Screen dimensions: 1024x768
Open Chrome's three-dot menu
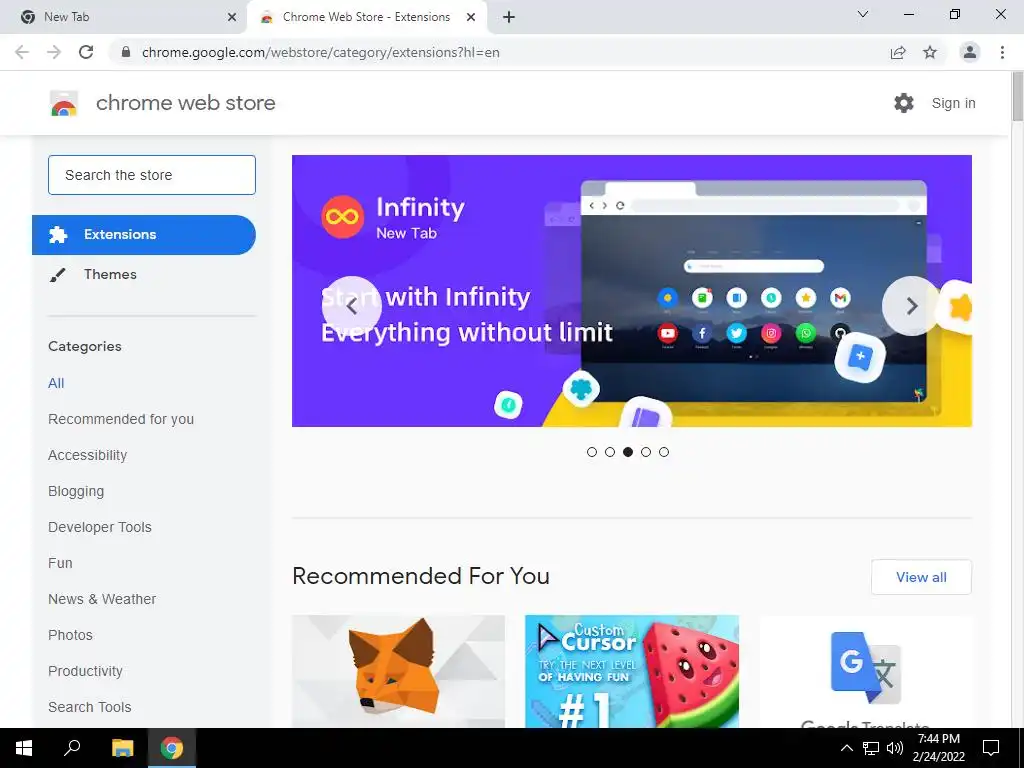pos(1002,52)
